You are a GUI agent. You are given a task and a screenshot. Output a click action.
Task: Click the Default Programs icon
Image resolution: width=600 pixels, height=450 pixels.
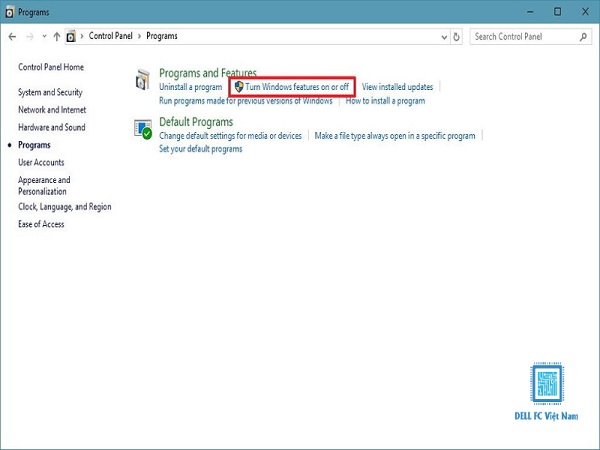click(143, 130)
